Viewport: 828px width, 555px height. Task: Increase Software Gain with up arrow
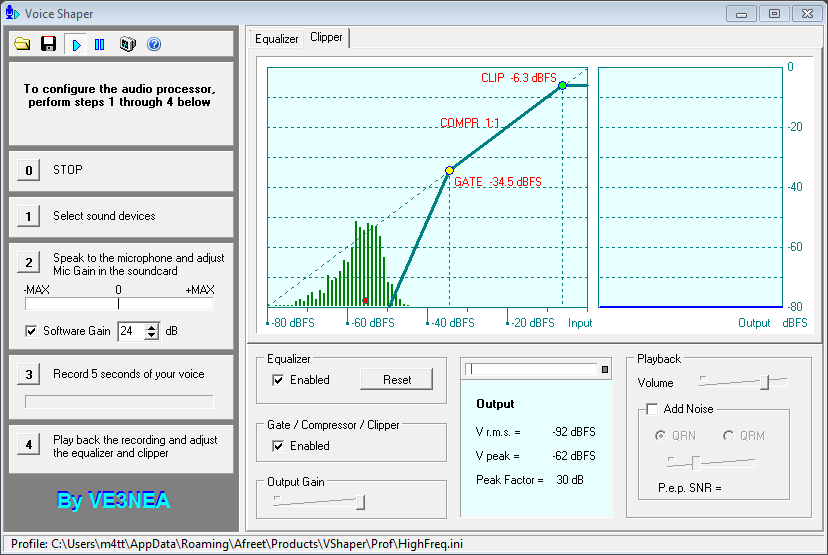(152, 327)
